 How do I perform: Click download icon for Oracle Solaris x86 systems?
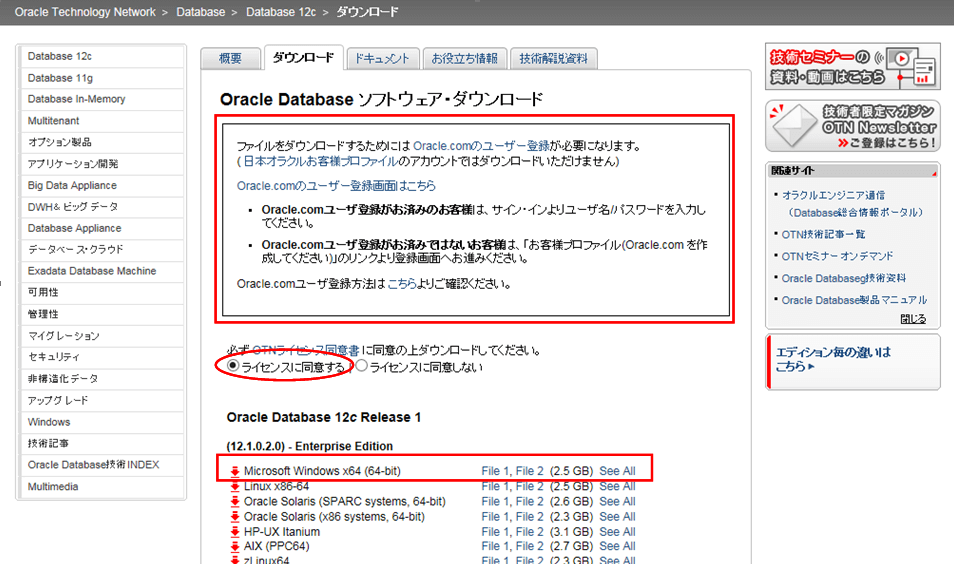click(235, 517)
